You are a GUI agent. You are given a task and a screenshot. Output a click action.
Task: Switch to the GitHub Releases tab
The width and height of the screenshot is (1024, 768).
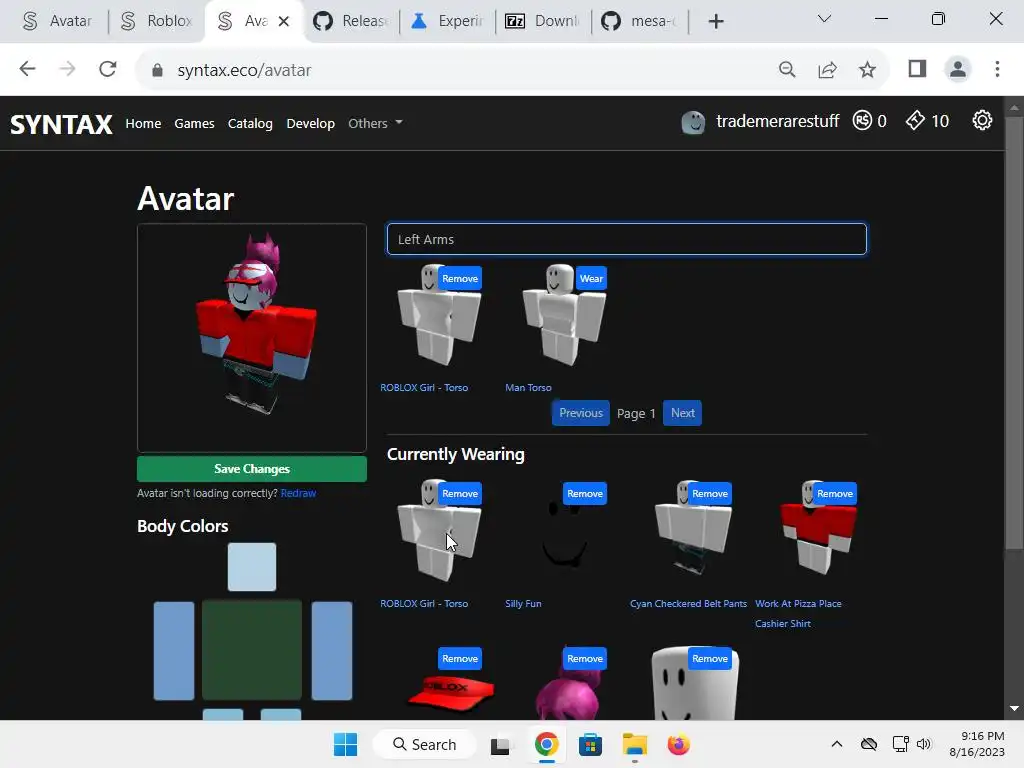(351, 21)
